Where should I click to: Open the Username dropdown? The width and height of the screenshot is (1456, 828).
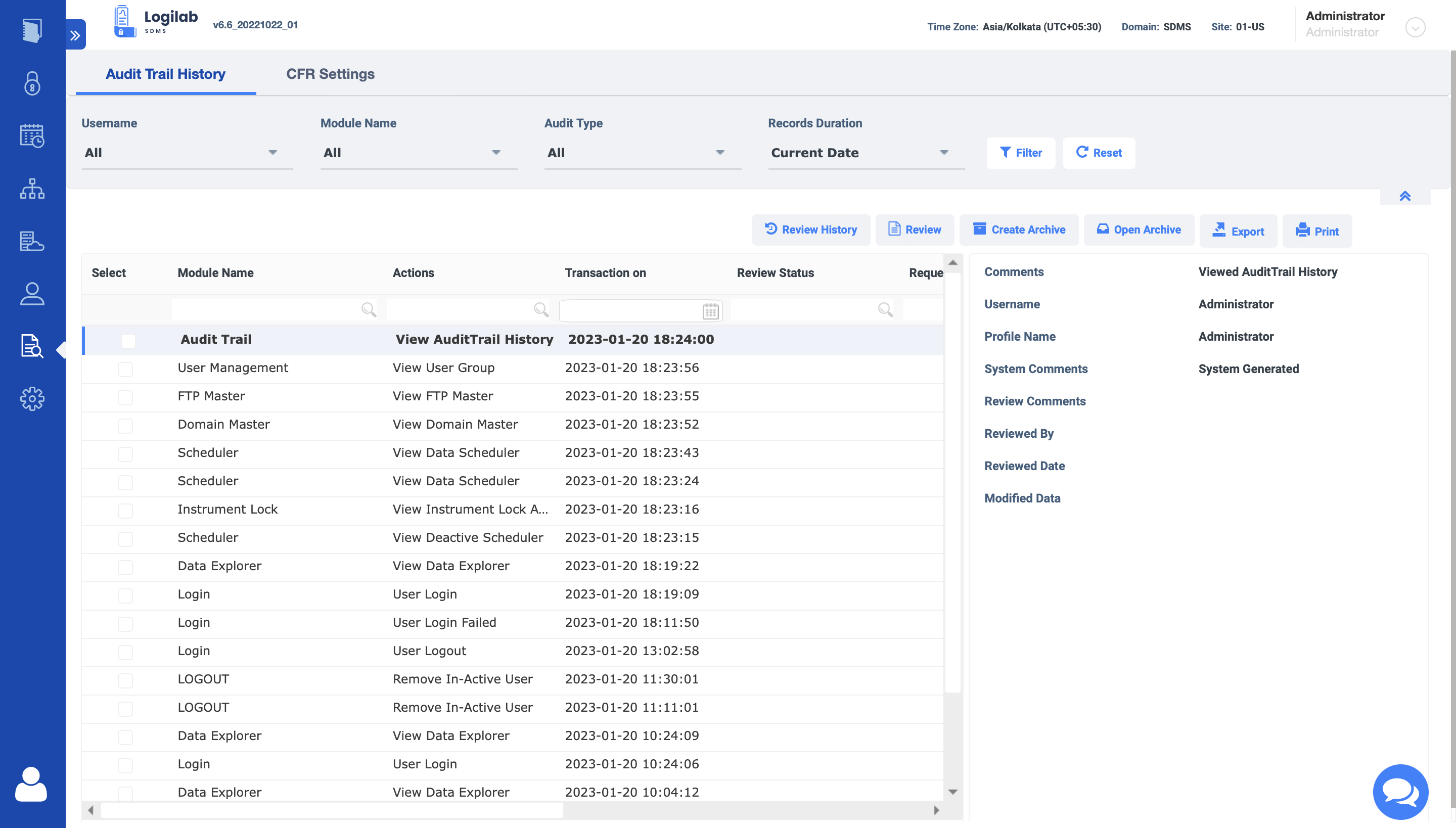pyautogui.click(x=187, y=153)
